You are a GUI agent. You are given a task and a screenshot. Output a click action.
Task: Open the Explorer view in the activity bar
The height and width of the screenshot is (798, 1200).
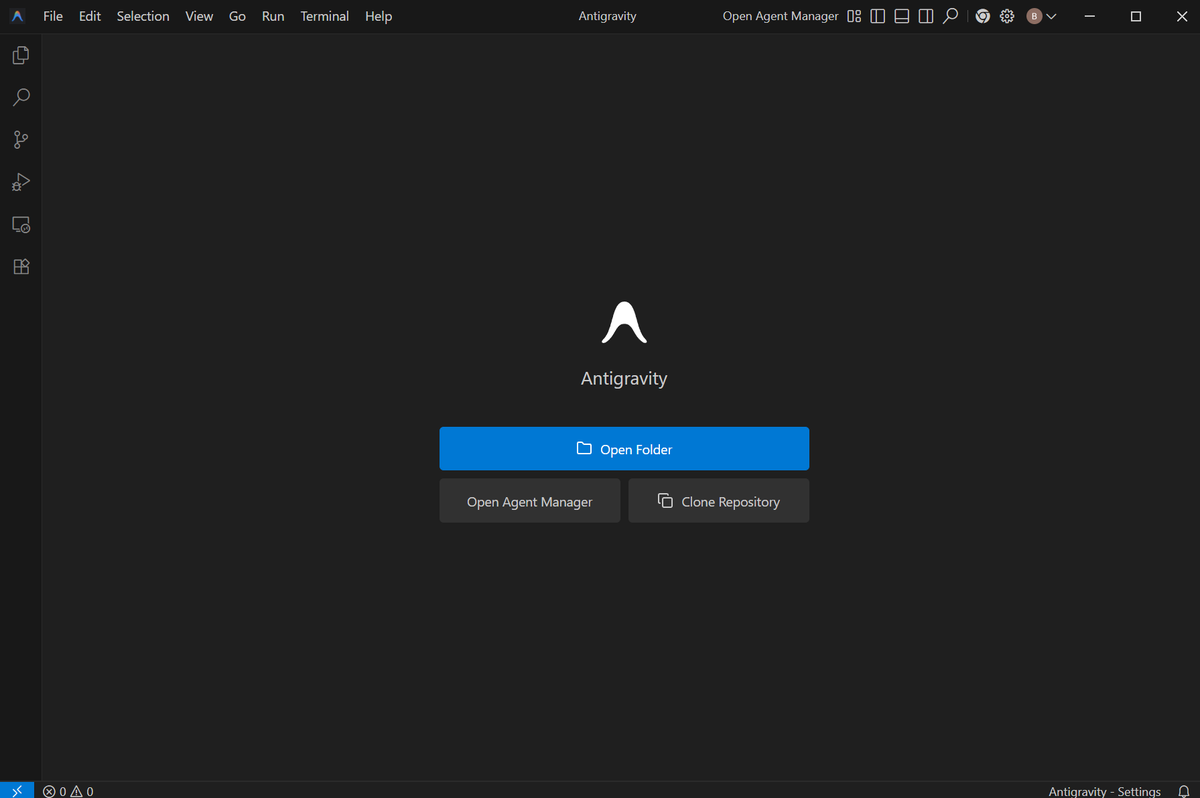20,55
